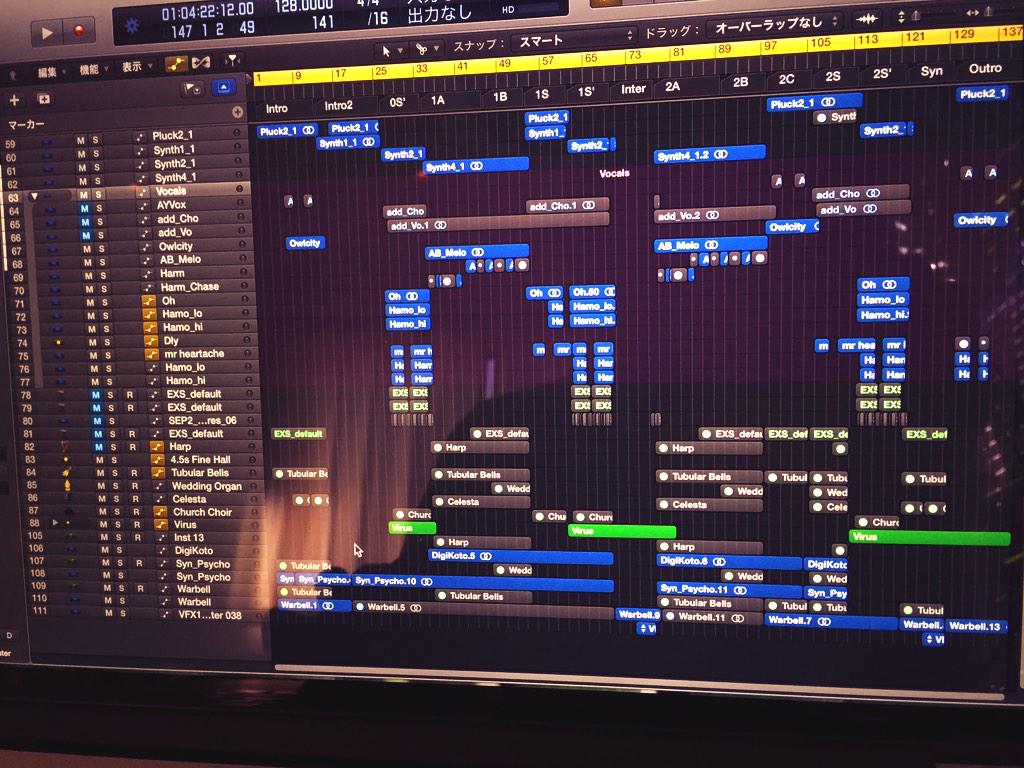The width and height of the screenshot is (1024, 768).
Task: Click the catch playhead filter icon
Action: click(231, 61)
